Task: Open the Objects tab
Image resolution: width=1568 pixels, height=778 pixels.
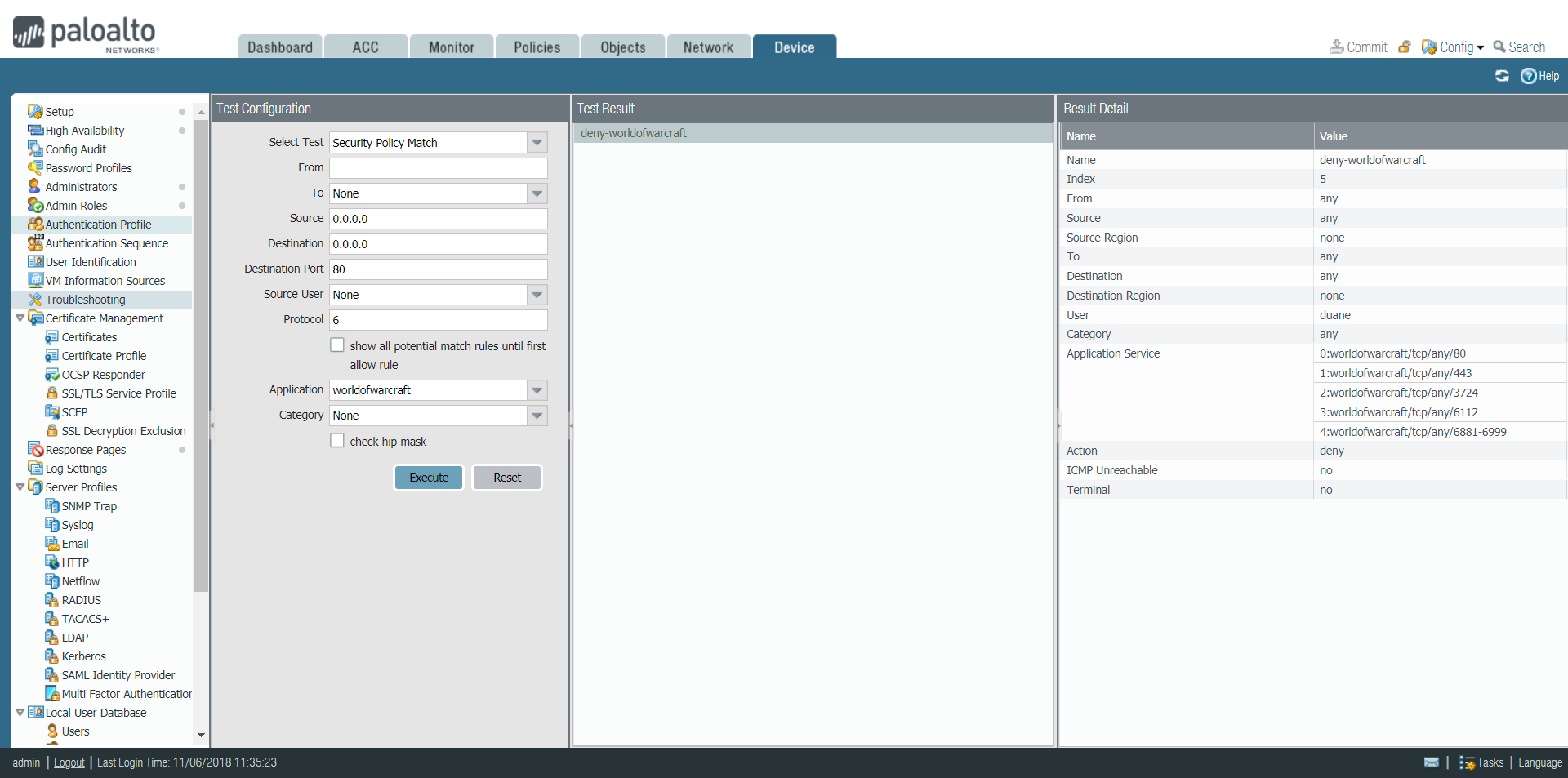Action: 623,47
